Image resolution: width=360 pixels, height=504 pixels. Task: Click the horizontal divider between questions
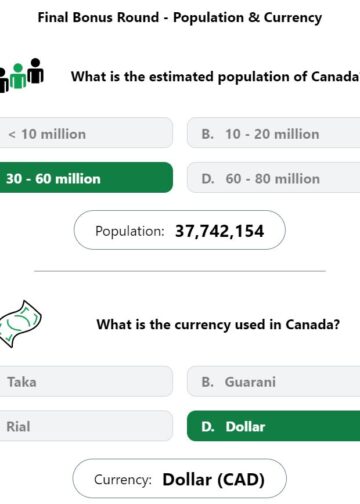[x=180, y=271]
